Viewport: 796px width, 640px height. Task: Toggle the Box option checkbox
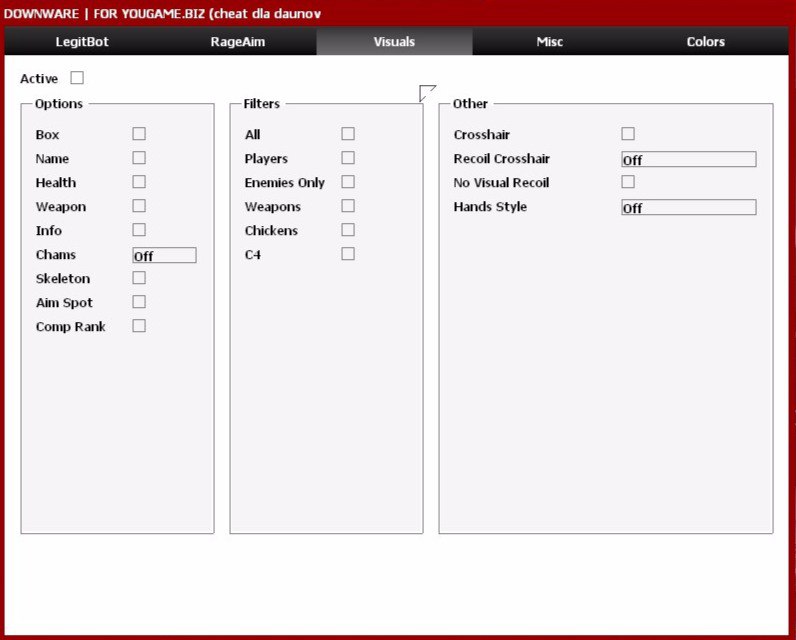[x=139, y=134]
